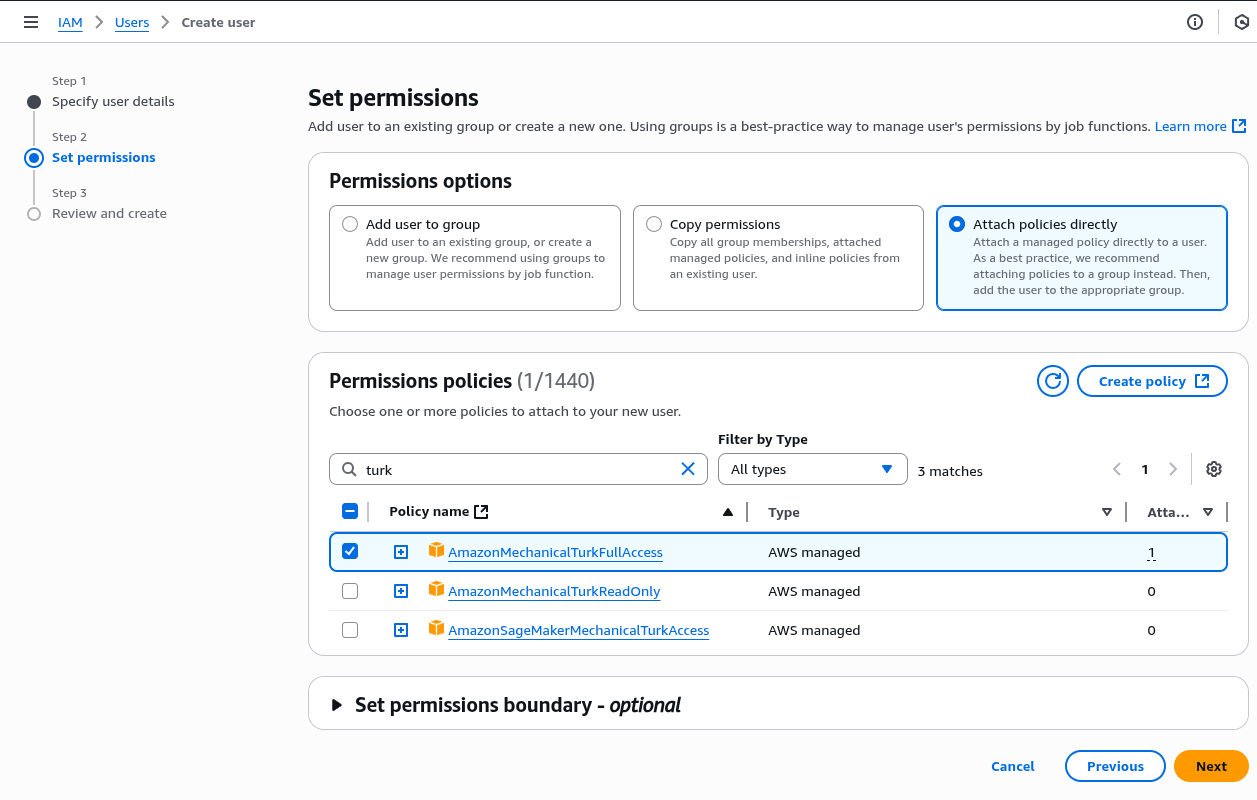Click the Next button
This screenshot has height=800, width=1257.
coord(1210,766)
